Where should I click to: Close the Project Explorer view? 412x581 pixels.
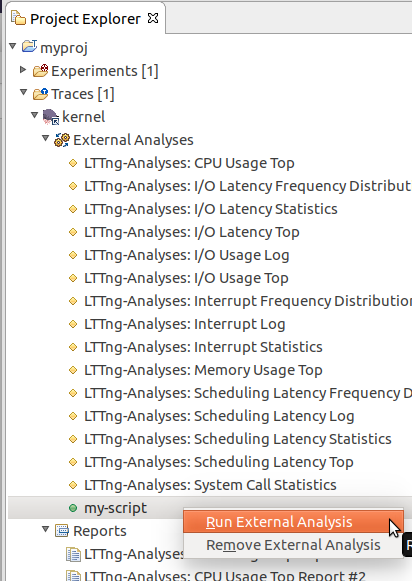(x=153, y=18)
